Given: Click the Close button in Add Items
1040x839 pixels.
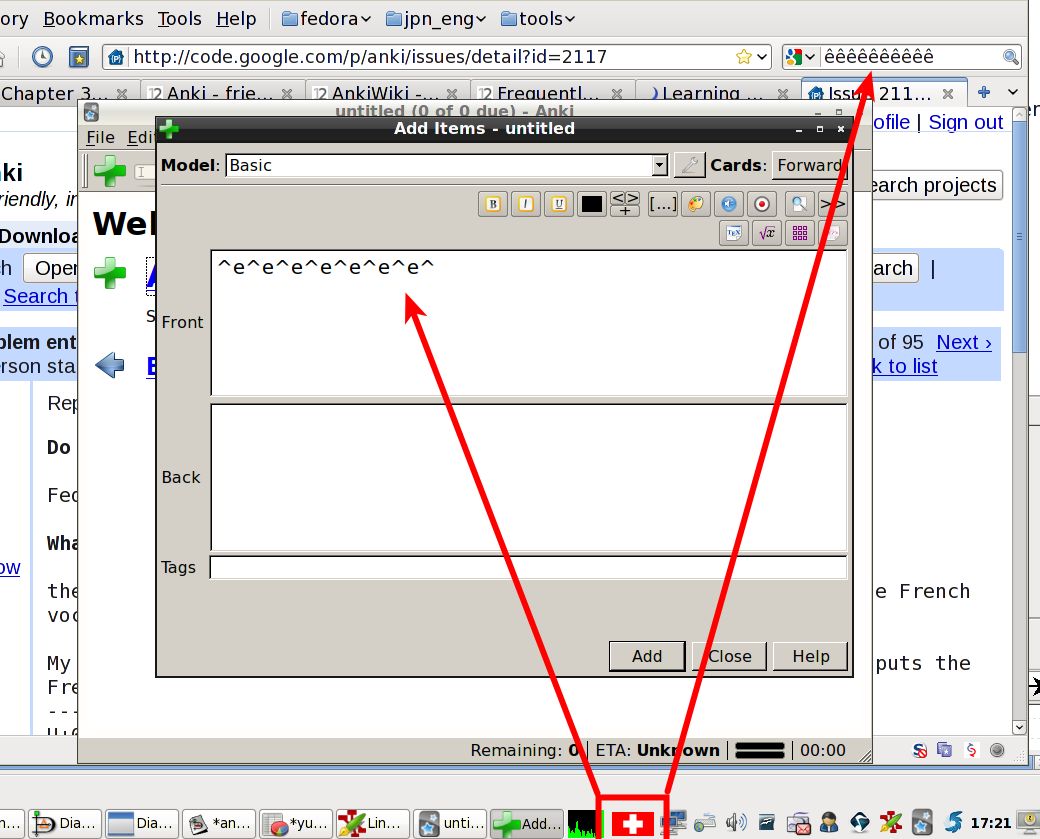Looking at the screenshot, I should pos(730,656).
